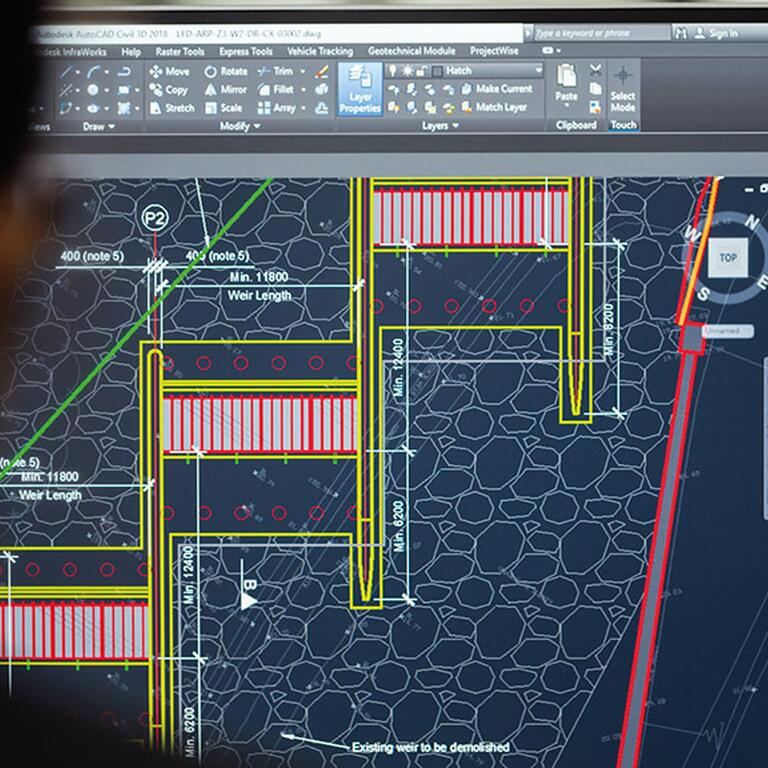Click the Copy Clip icon below Cut
The width and height of the screenshot is (768, 768).
tap(596, 89)
